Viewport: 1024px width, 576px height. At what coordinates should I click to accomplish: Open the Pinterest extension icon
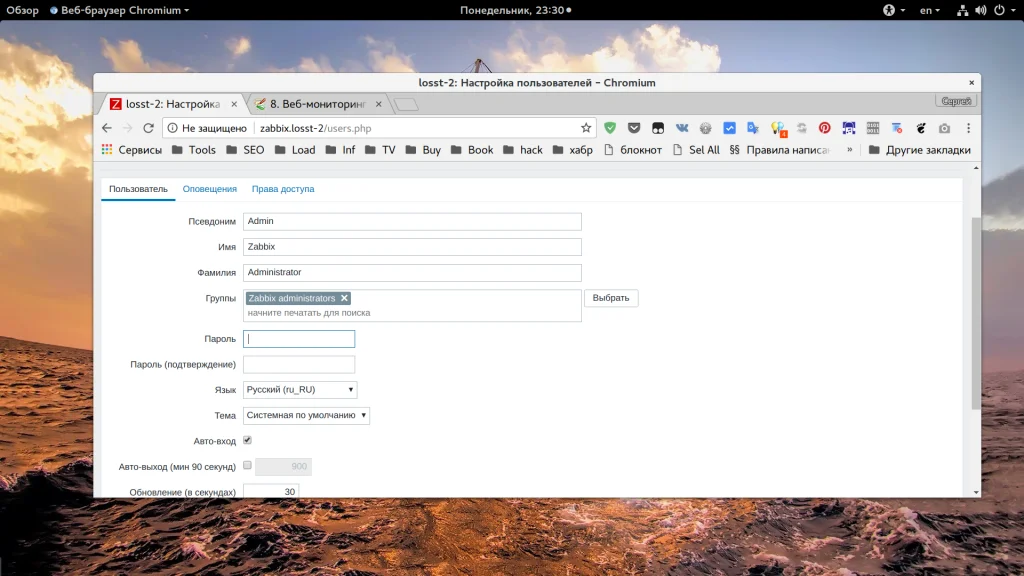pyautogui.click(x=825, y=128)
